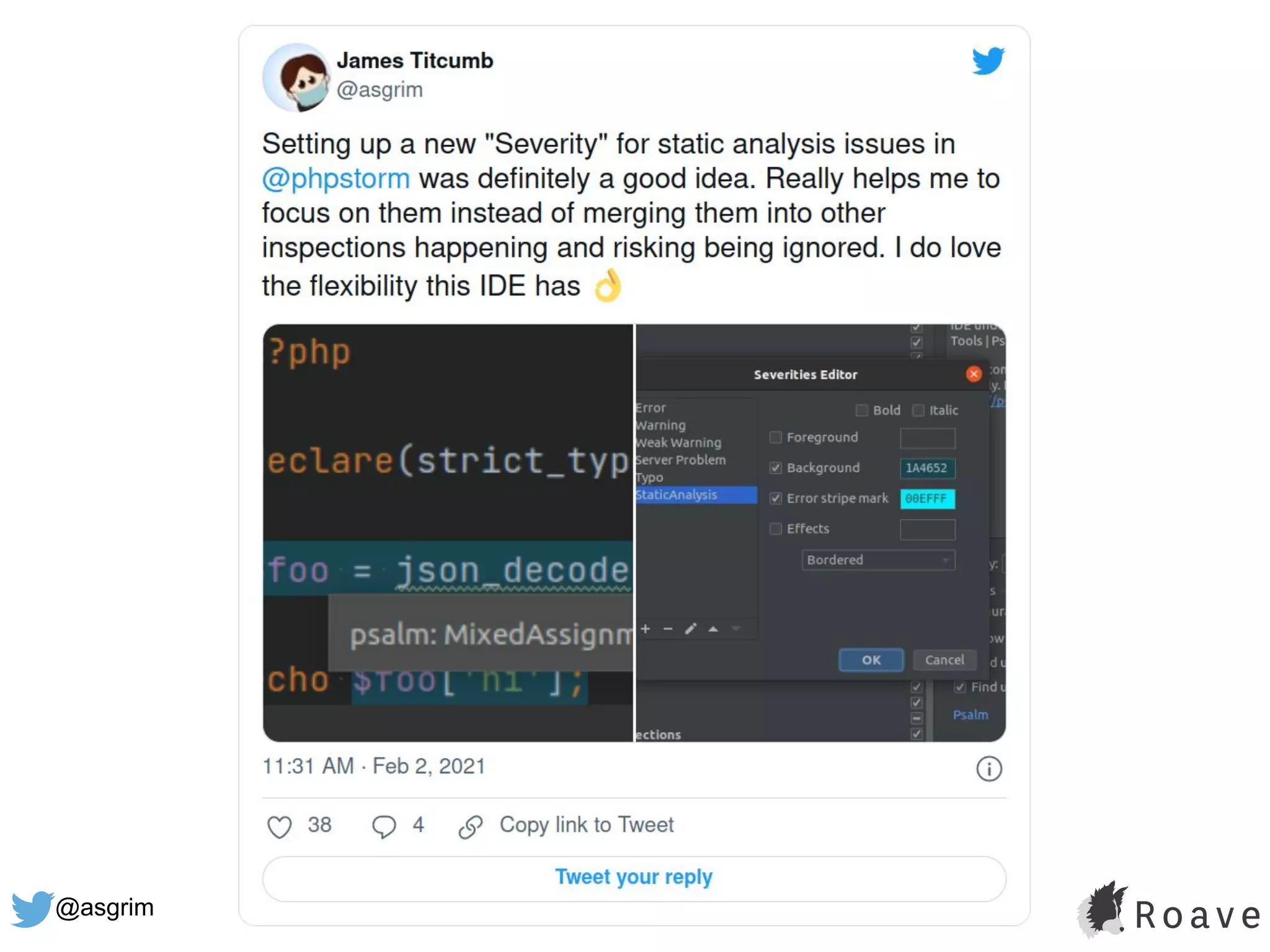Like the tweet with heart icon

[279, 827]
